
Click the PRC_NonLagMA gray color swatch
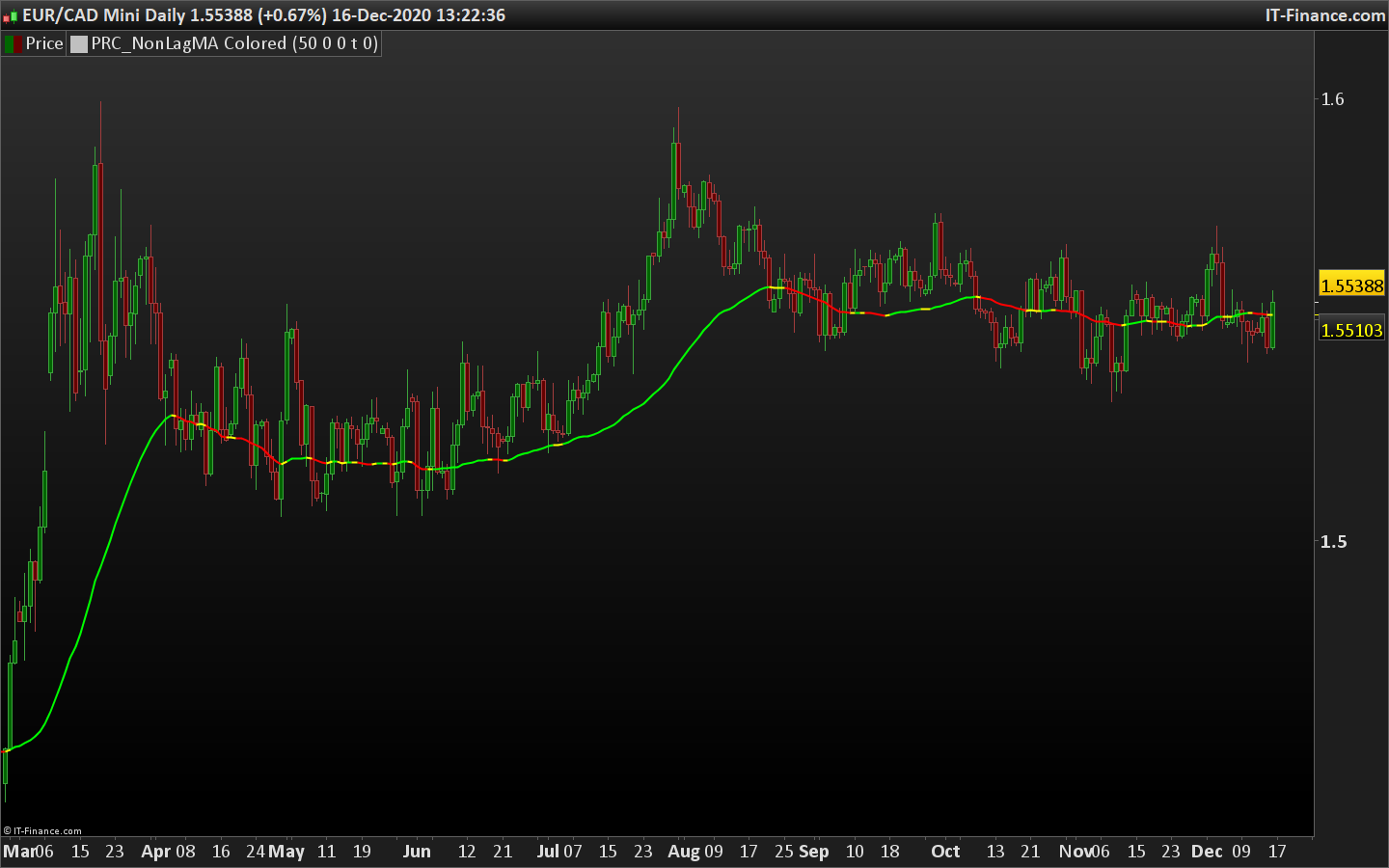(79, 43)
